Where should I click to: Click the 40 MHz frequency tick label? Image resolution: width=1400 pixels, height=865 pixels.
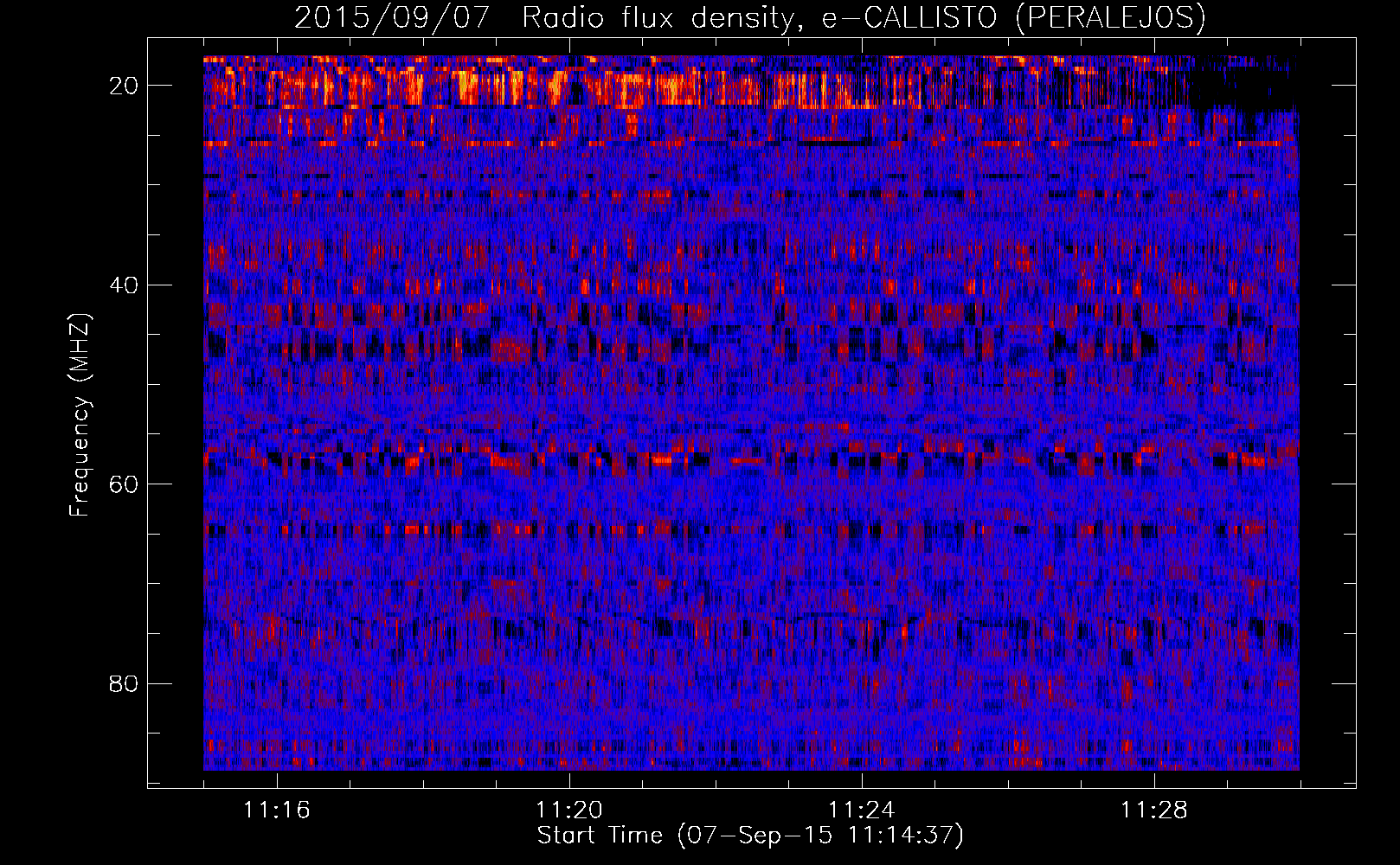click(125, 285)
